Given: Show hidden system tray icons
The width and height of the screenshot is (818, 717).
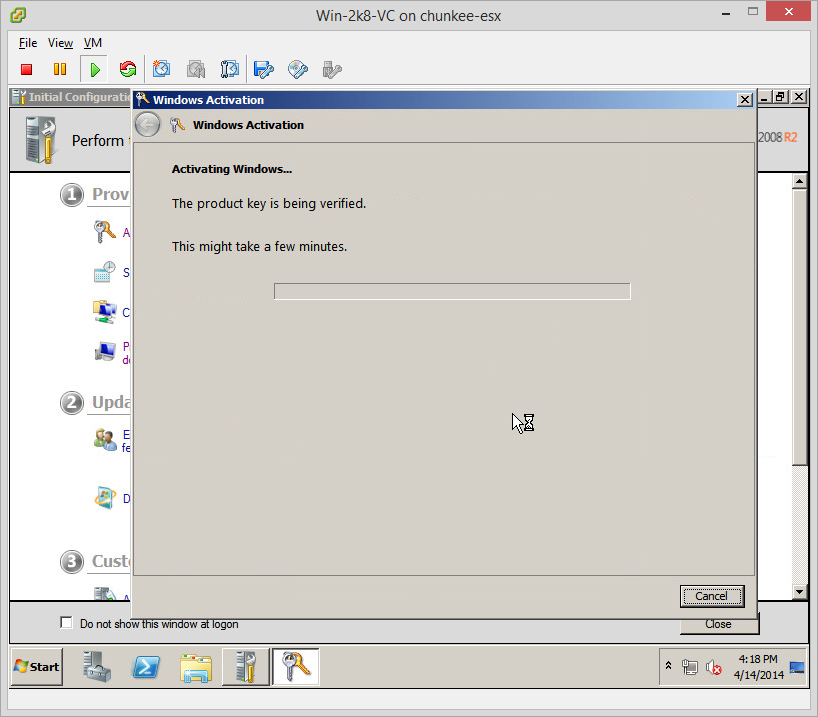Looking at the screenshot, I should coord(669,666).
